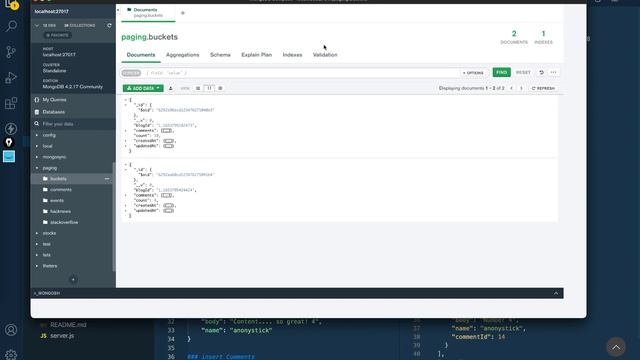The image size is (640, 360).
Task: Click the create database plus button
Action: tap(73, 280)
